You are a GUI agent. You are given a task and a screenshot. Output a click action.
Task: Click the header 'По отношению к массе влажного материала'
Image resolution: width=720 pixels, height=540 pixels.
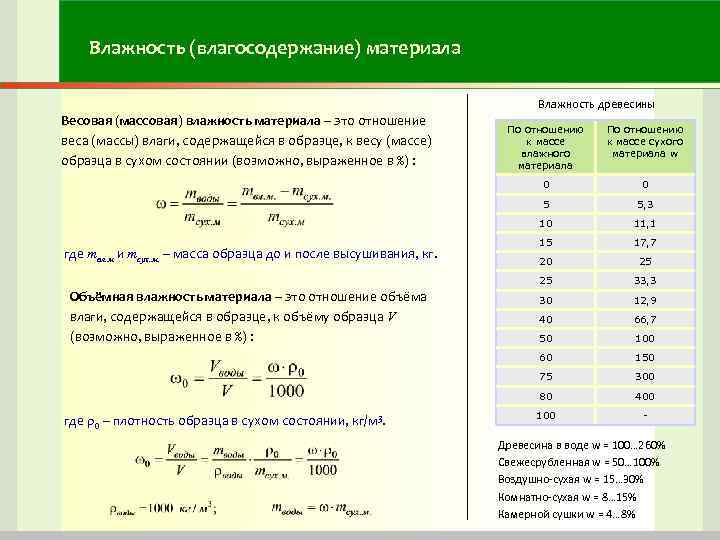[x=545, y=147]
